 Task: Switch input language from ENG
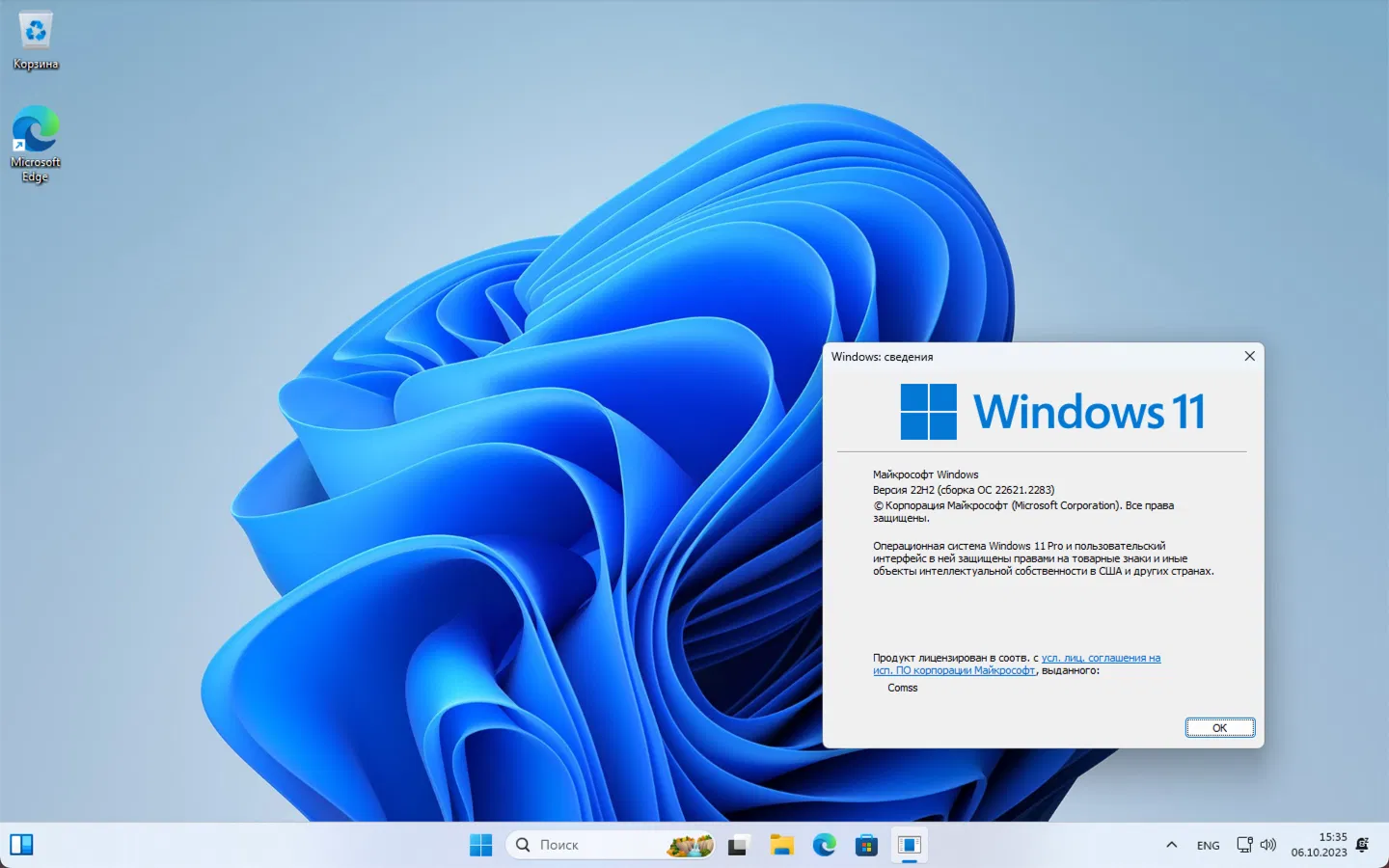click(x=1208, y=845)
